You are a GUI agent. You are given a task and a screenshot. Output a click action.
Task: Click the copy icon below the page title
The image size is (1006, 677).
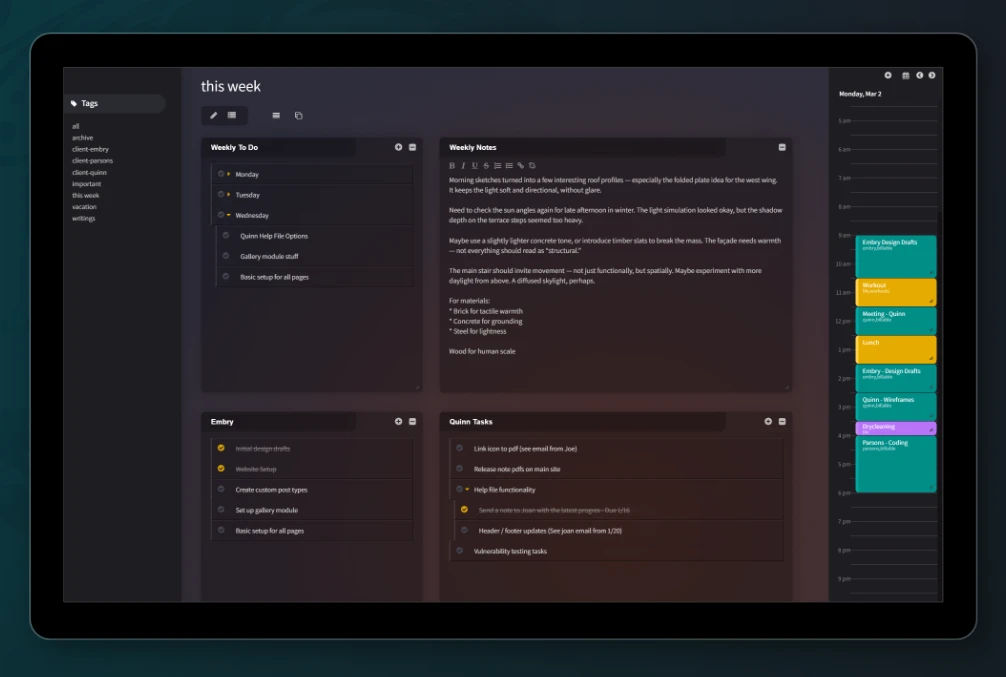(298, 115)
